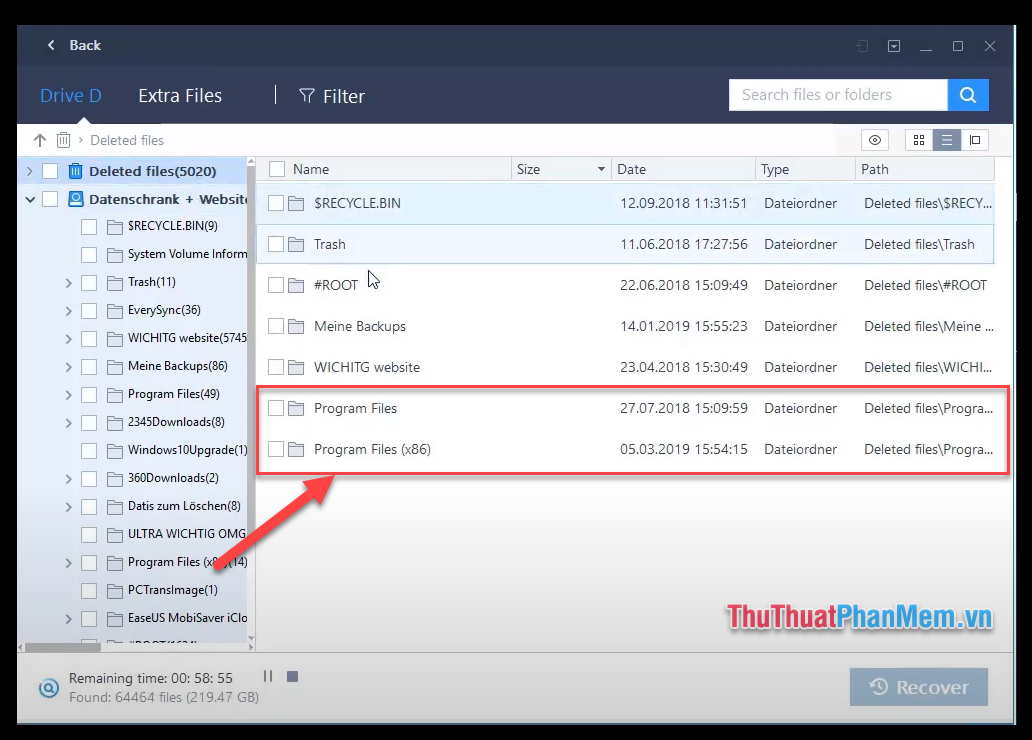Select all files with Name column checkbox
The image size is (1032, 740).
point(277,169)
